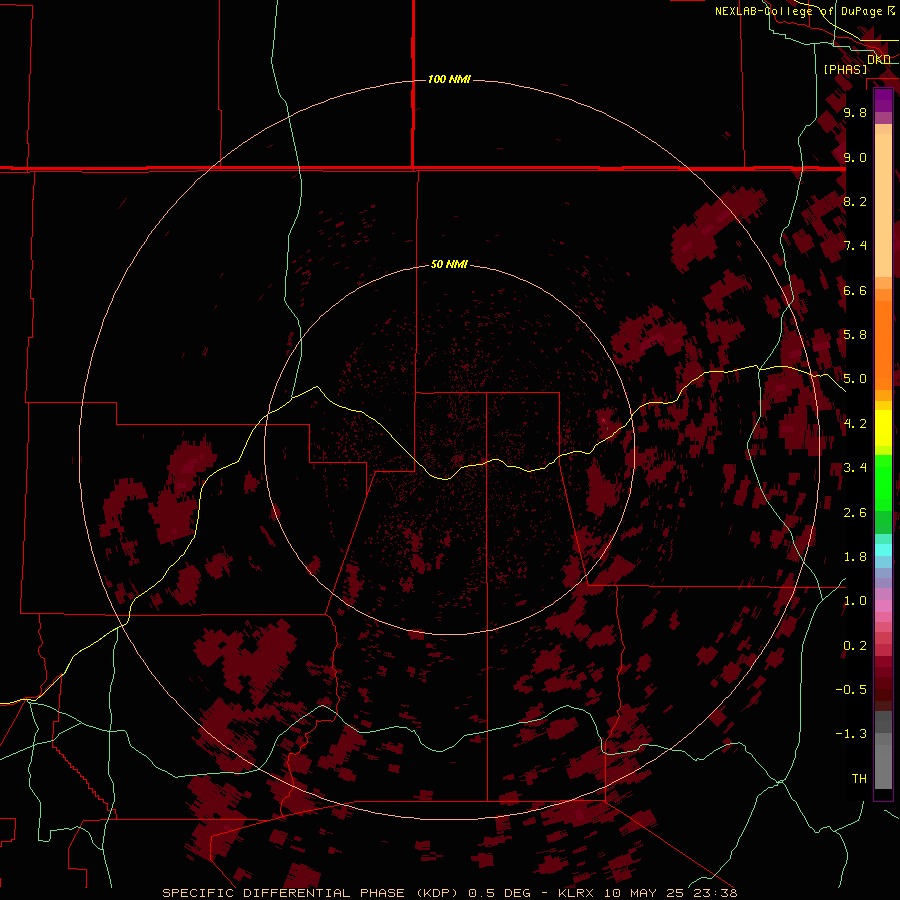Viewport: 900px width, 900px height.
Task: Click the 4.2 value on color scale
Action: pyautogui.click(x=855, y=424)
